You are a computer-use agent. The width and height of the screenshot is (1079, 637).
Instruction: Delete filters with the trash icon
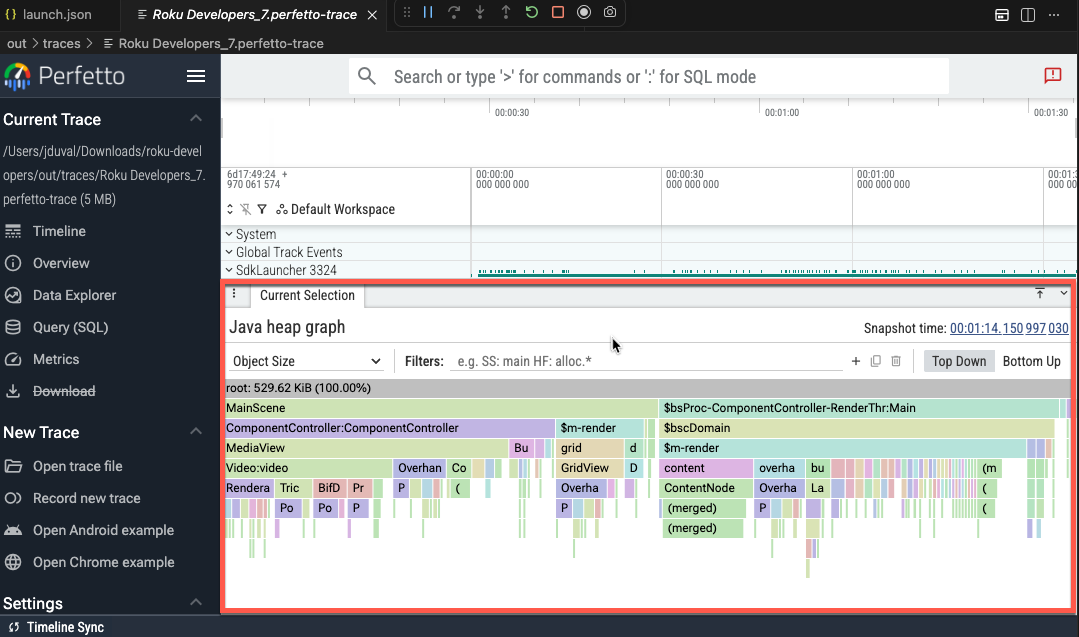[x=896, y=361]
